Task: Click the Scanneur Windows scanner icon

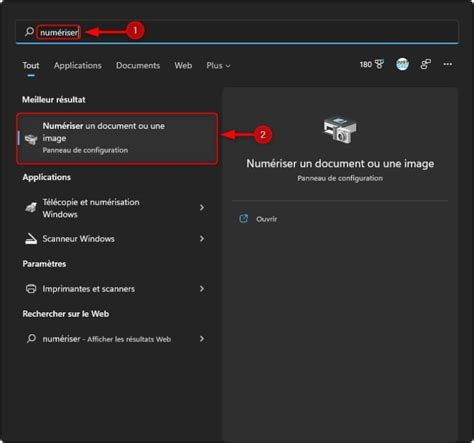Action: tap(31, 239)
